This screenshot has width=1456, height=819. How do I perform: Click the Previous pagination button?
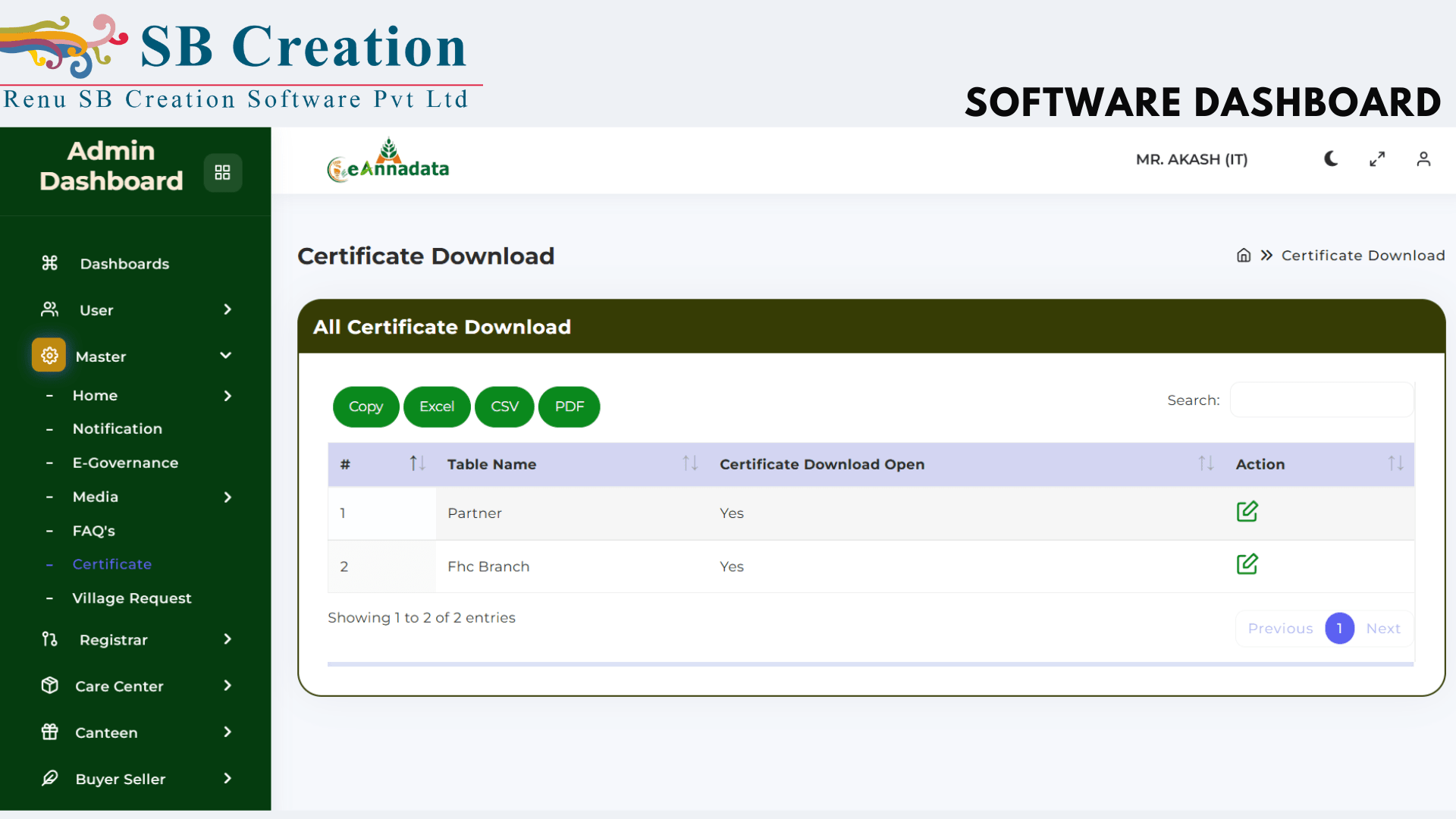point(1280,629)
